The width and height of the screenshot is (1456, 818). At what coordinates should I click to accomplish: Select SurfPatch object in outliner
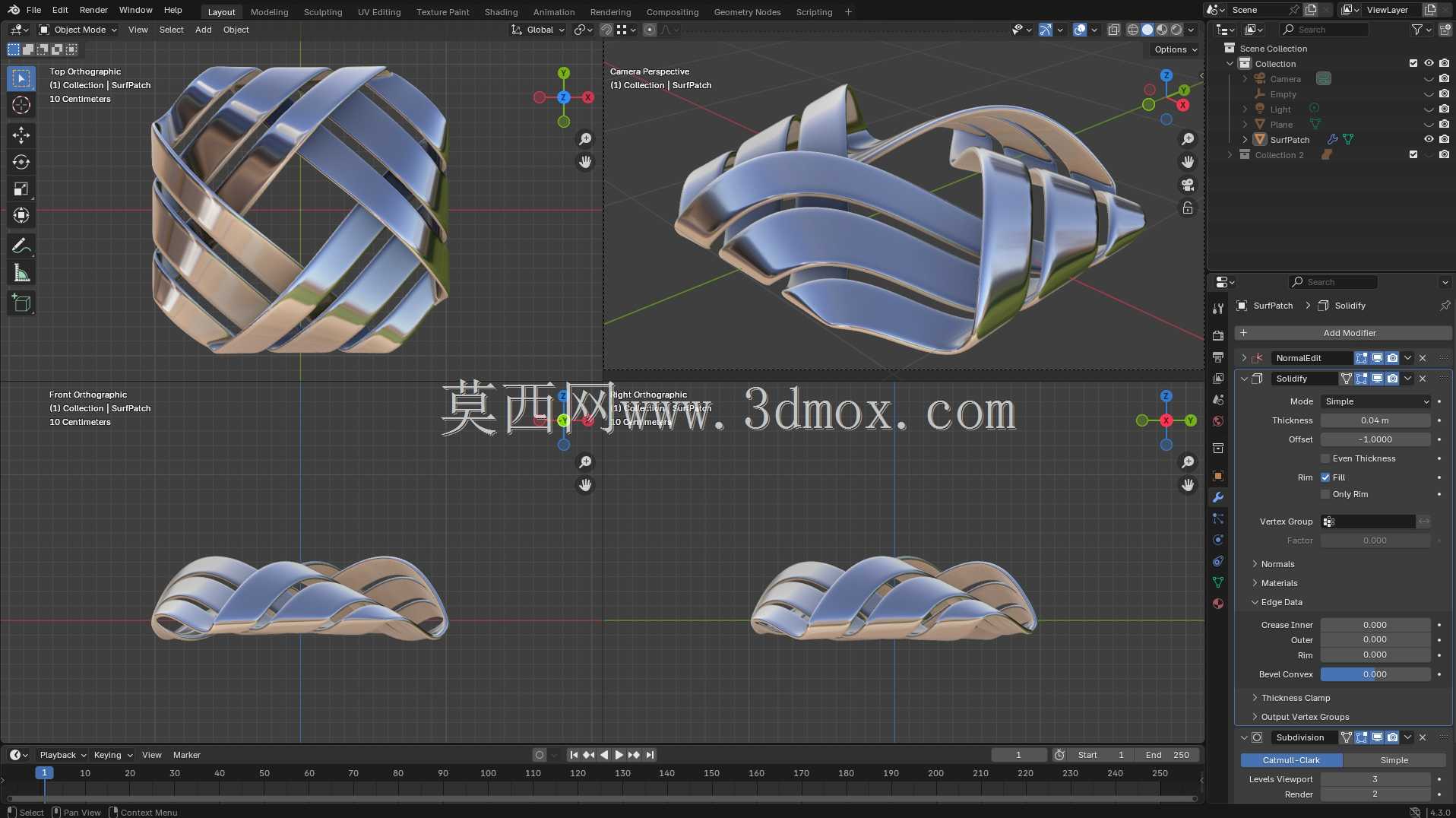tap(1290, 140)
